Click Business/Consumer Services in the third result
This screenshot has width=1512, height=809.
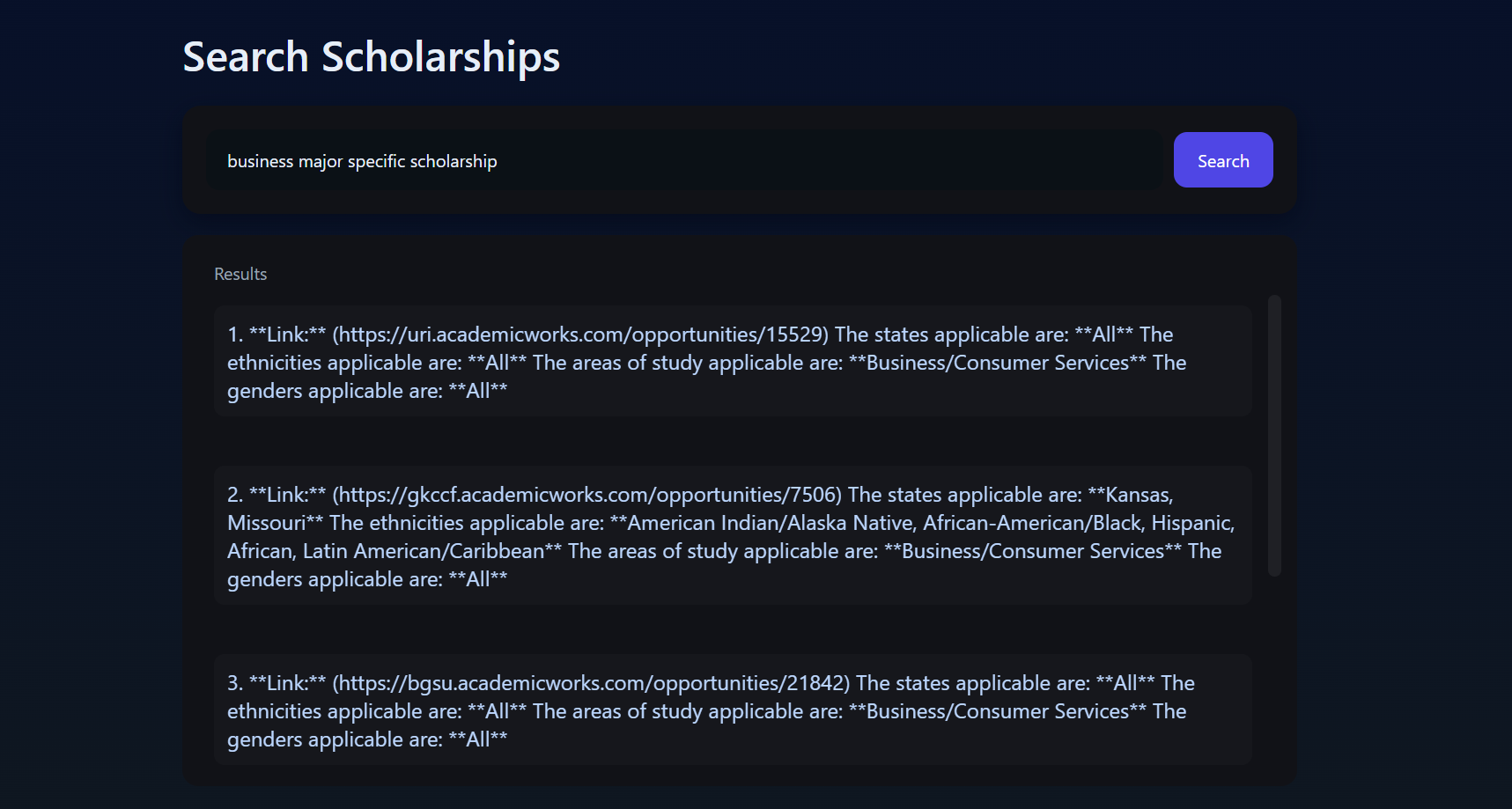(998, 711)
